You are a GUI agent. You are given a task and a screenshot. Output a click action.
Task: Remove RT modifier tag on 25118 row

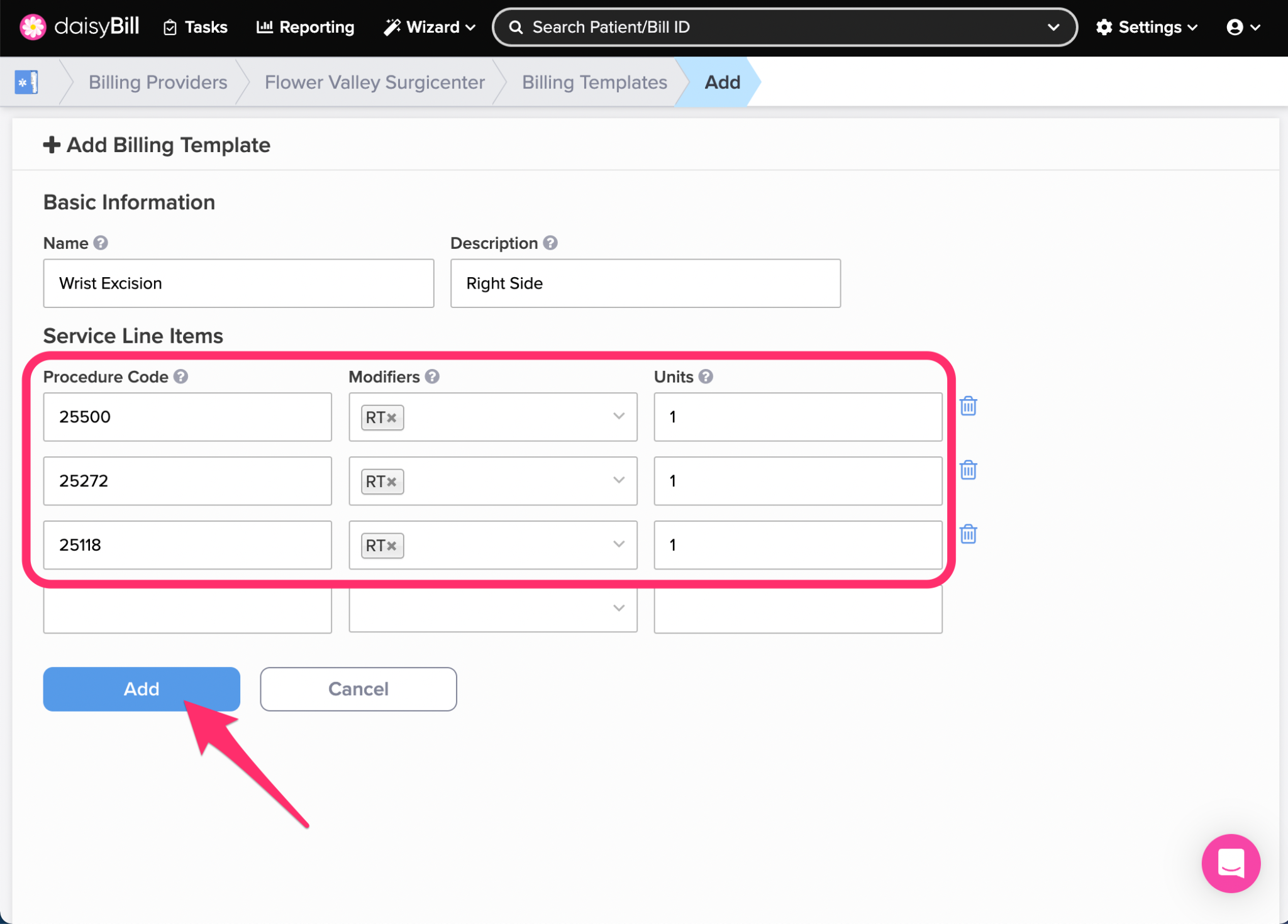tap(392, 546)
